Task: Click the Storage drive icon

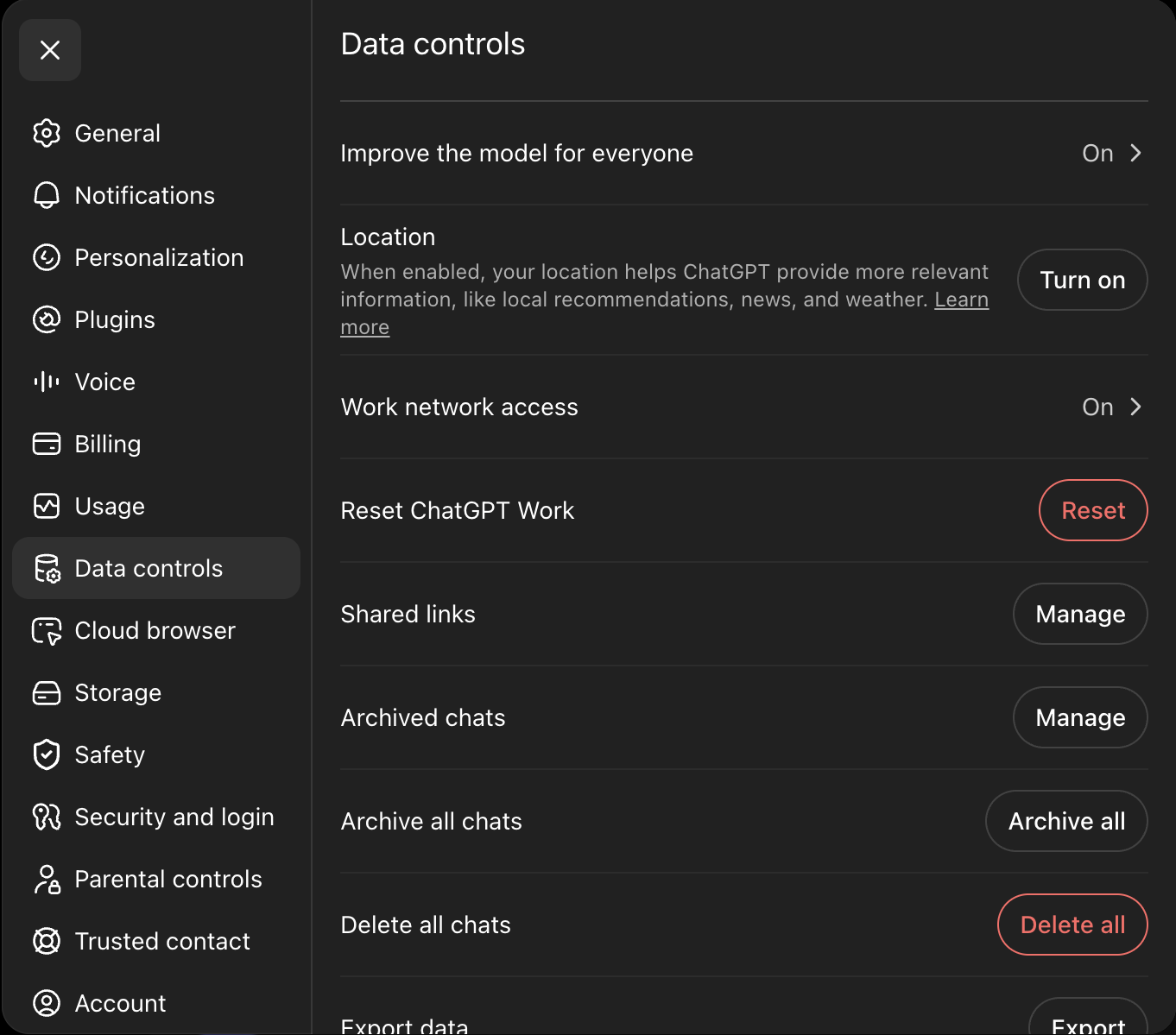Action: (x=47, y=692)
